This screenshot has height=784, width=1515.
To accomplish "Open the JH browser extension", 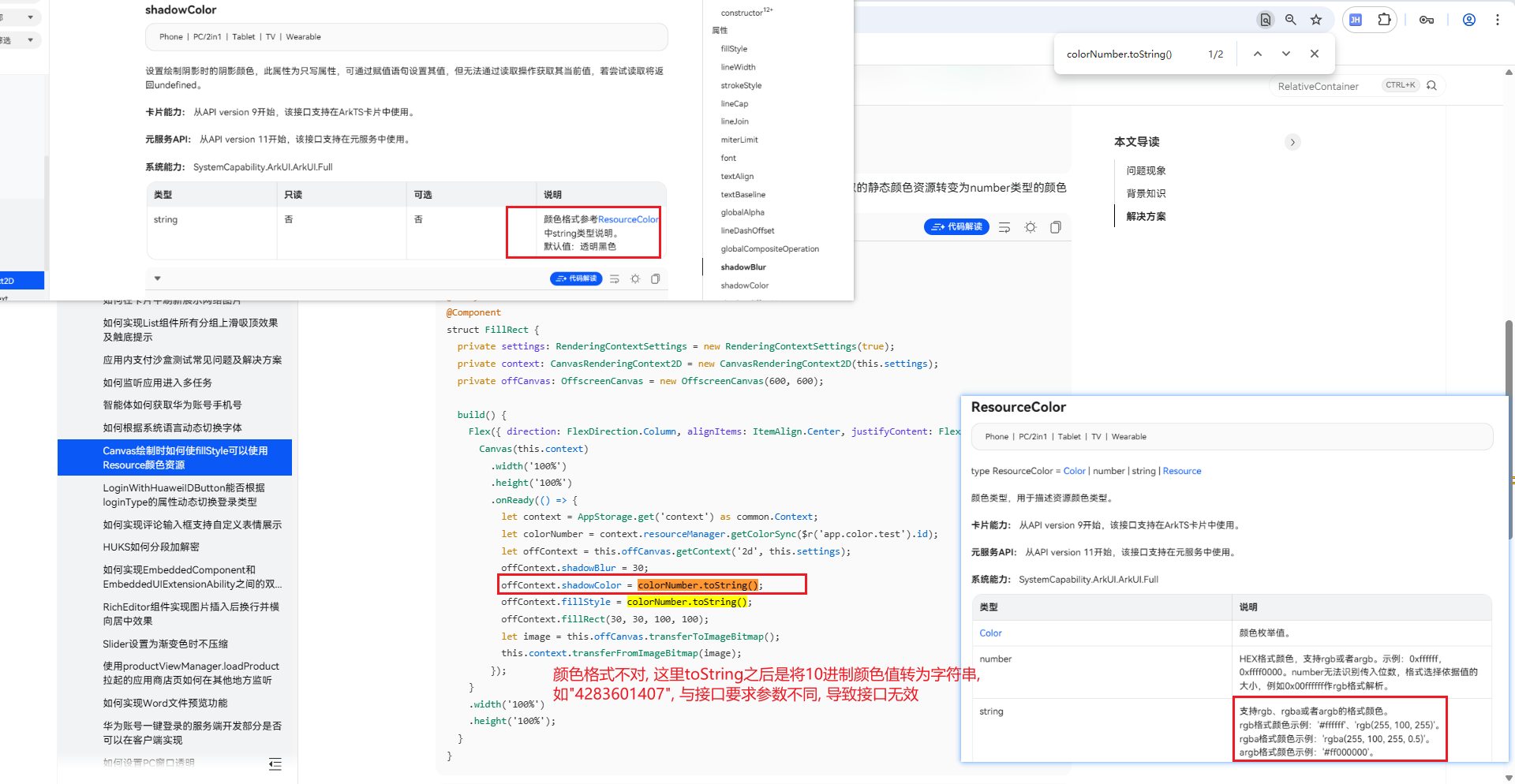I will pos(1356,20).
